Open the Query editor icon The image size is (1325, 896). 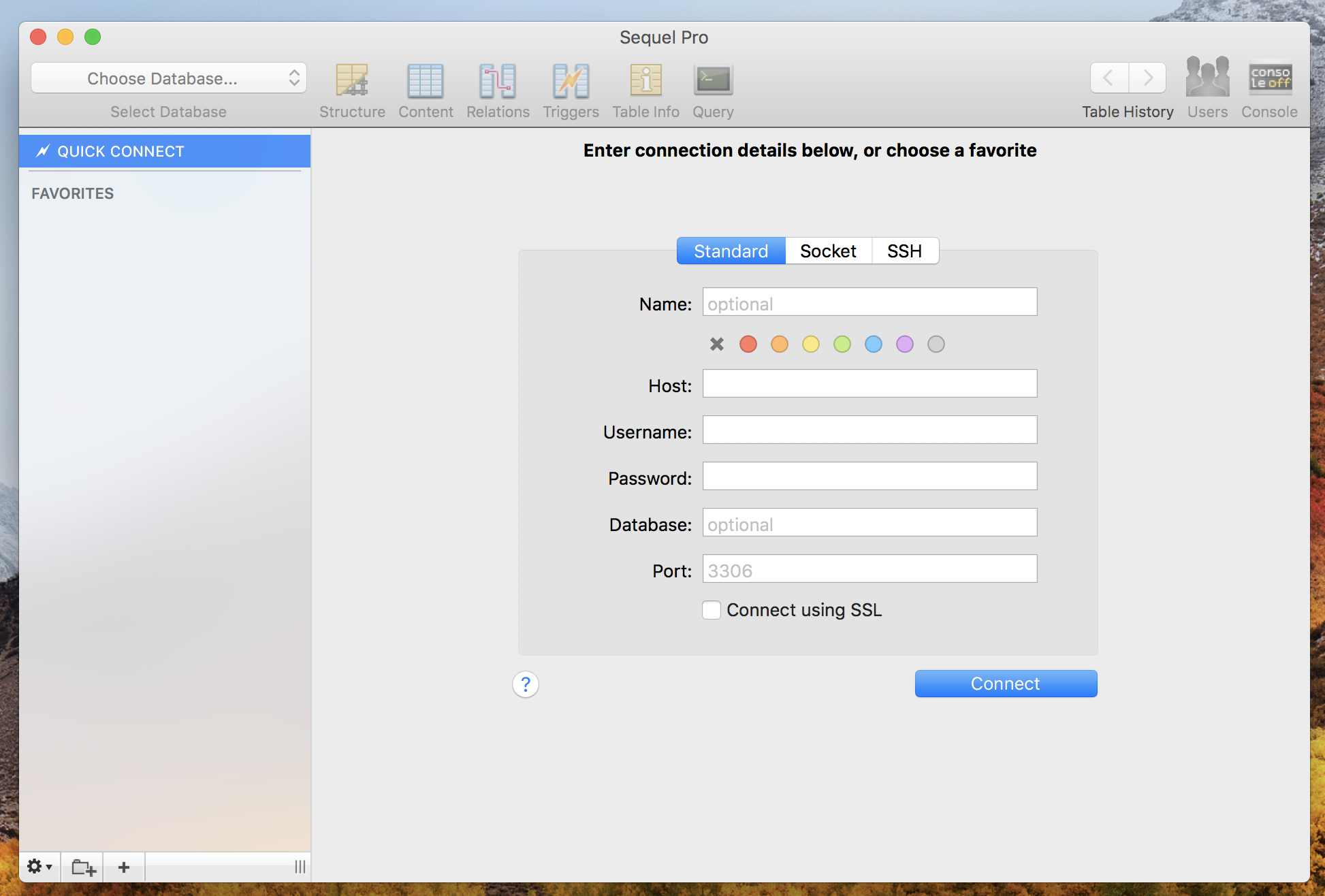pyautogui.click(x=713, y=81)
